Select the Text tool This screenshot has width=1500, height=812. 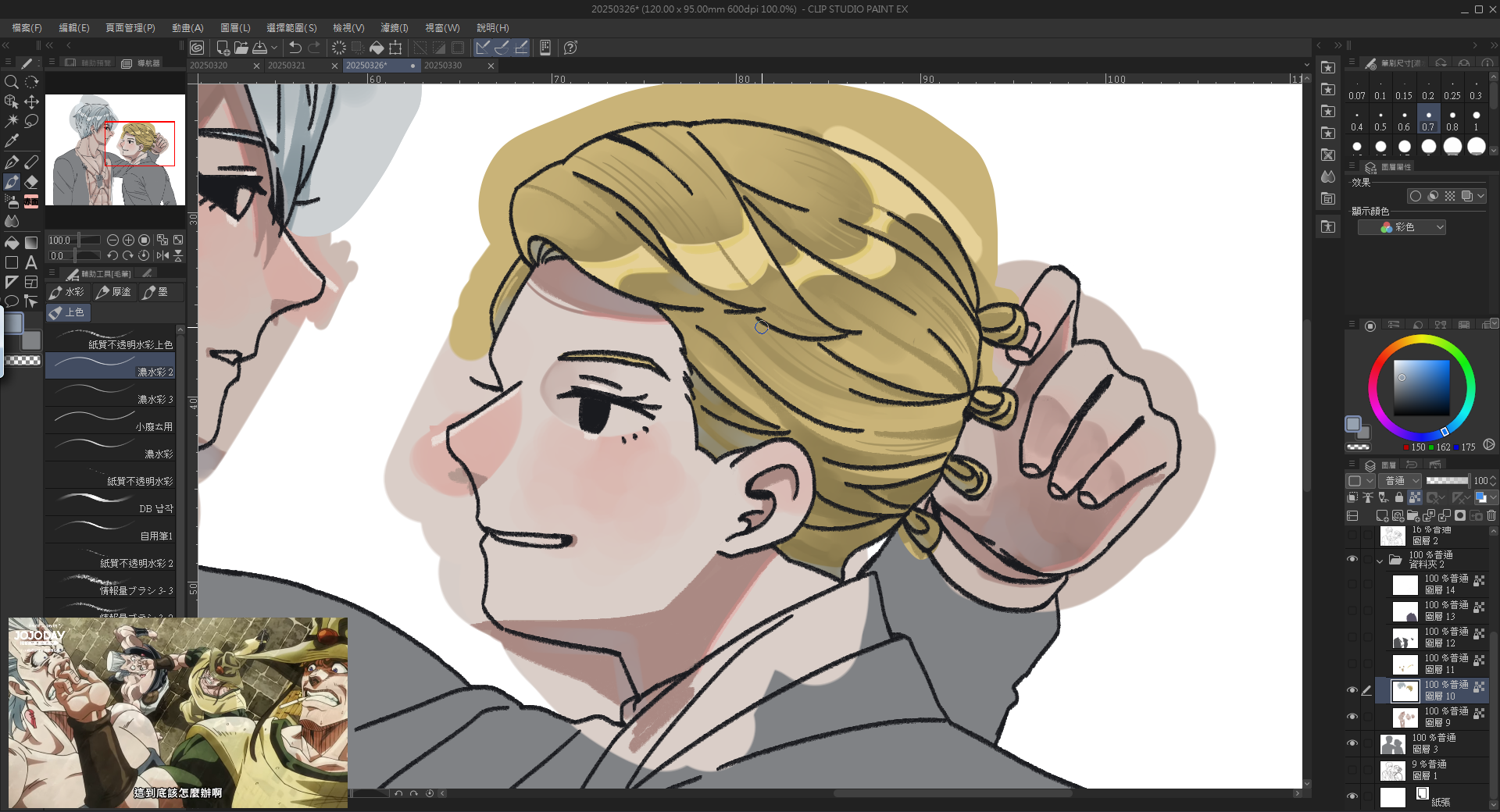tap(31, 262)
